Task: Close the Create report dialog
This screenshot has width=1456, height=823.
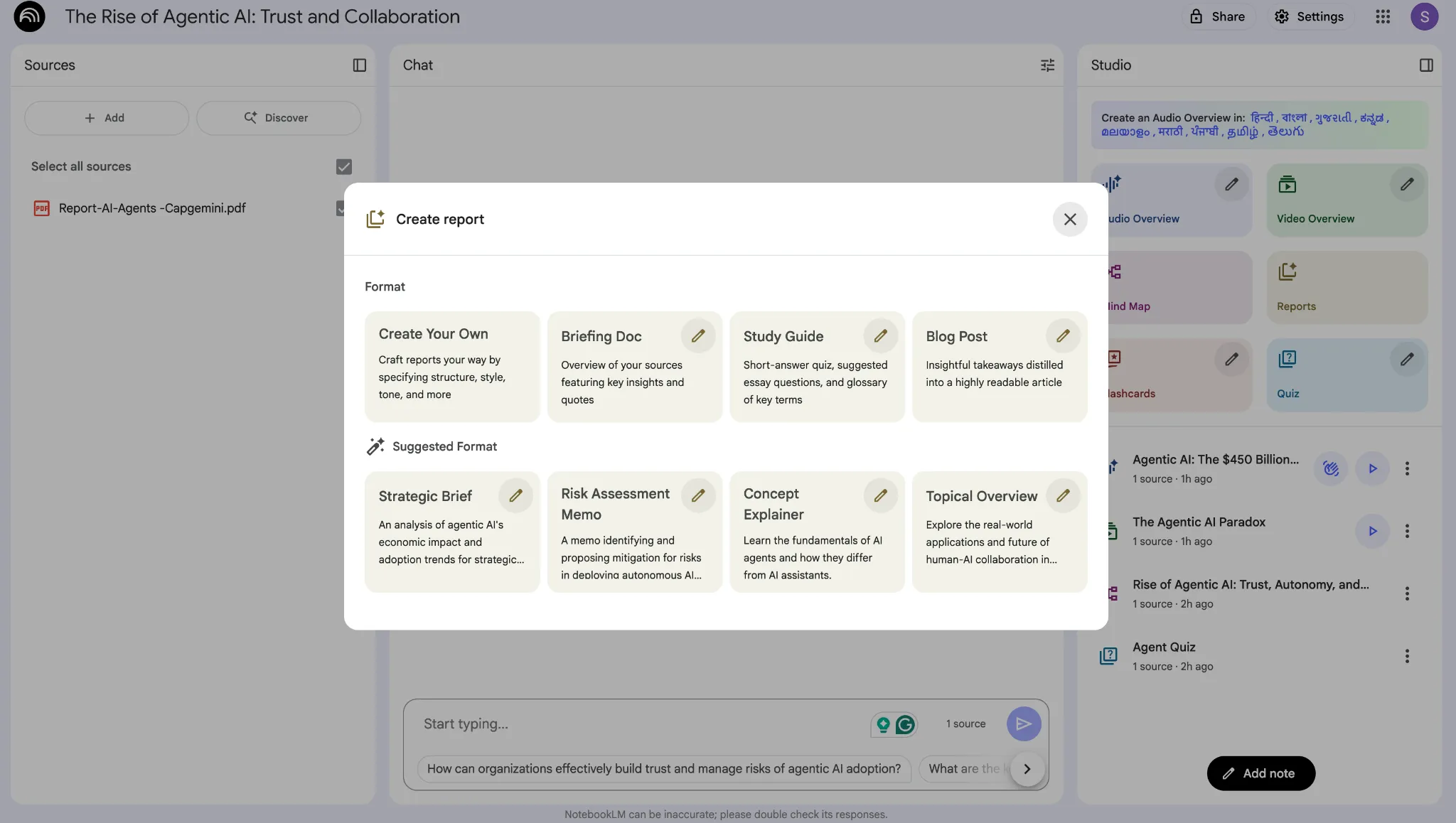Action: pos(1069,219)
